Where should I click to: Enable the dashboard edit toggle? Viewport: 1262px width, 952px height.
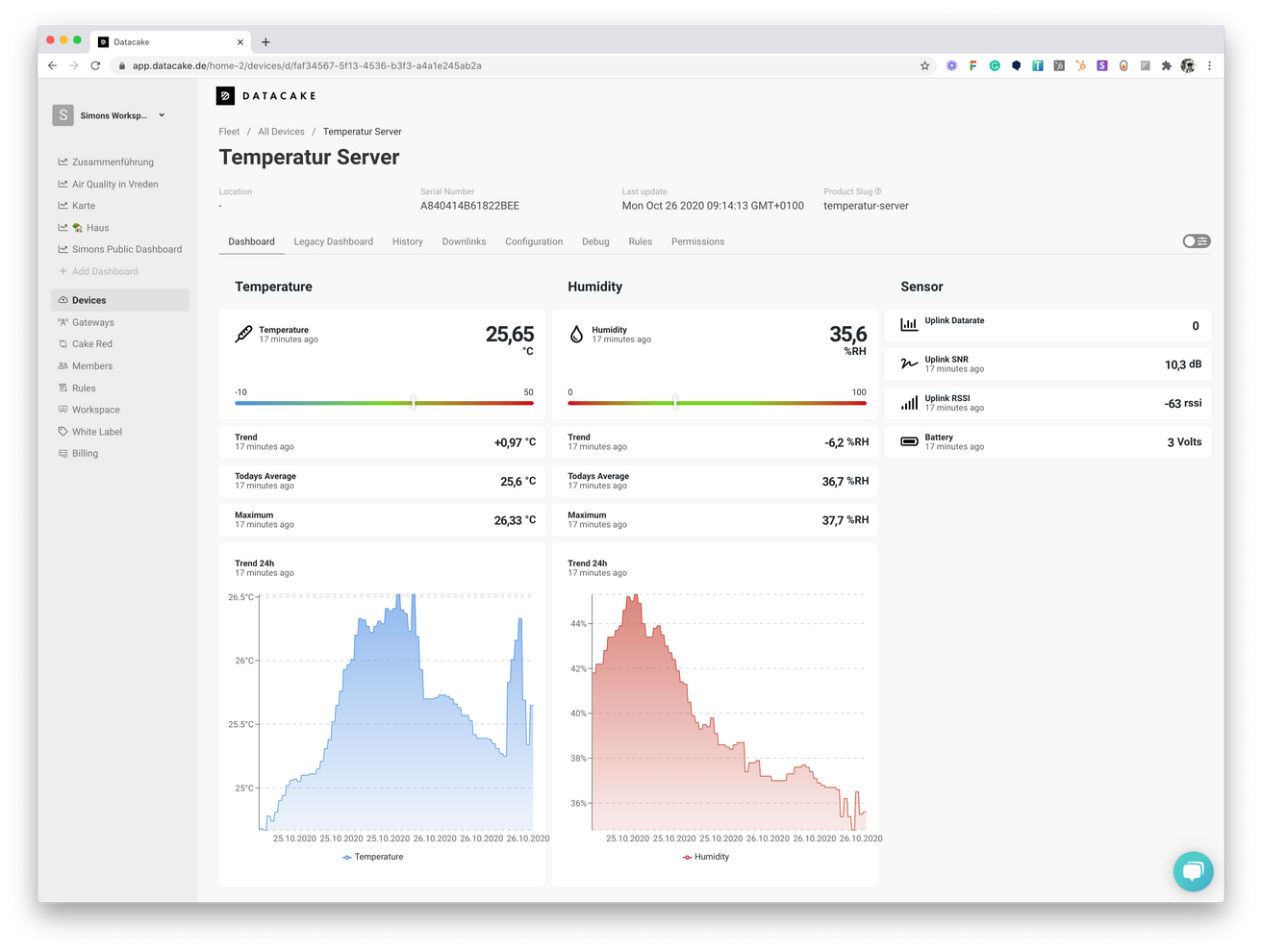(1196, 240)
